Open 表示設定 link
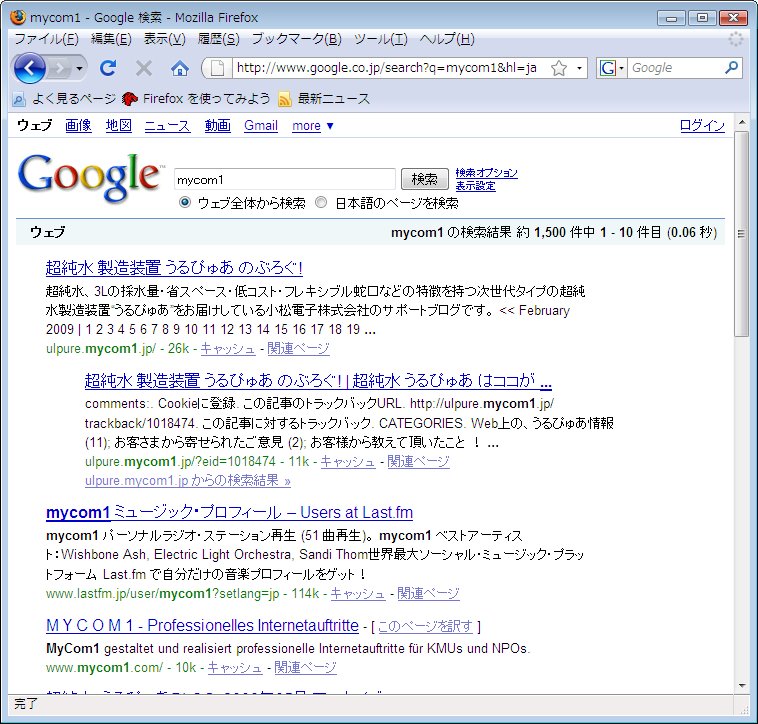Viewport: 758px width, 724px height. (x=475, y=186)
